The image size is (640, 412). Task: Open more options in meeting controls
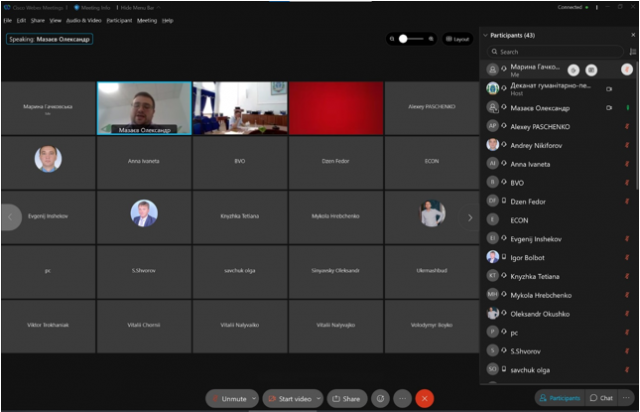point(402,399)
